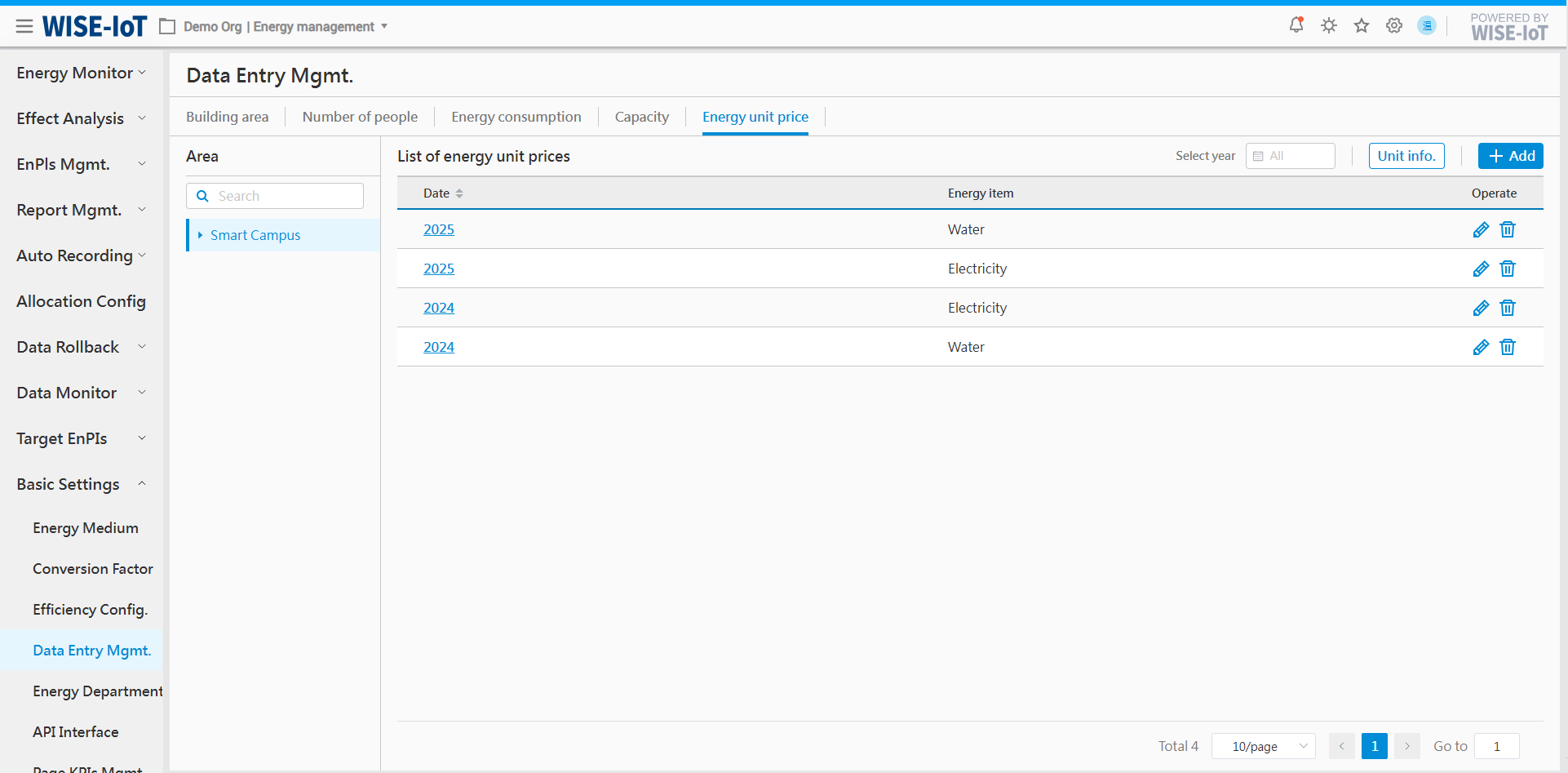Switch to the Building area tab
Image resolution: width=1568 pixels, height=773 pixels.
tap(227, 117)
